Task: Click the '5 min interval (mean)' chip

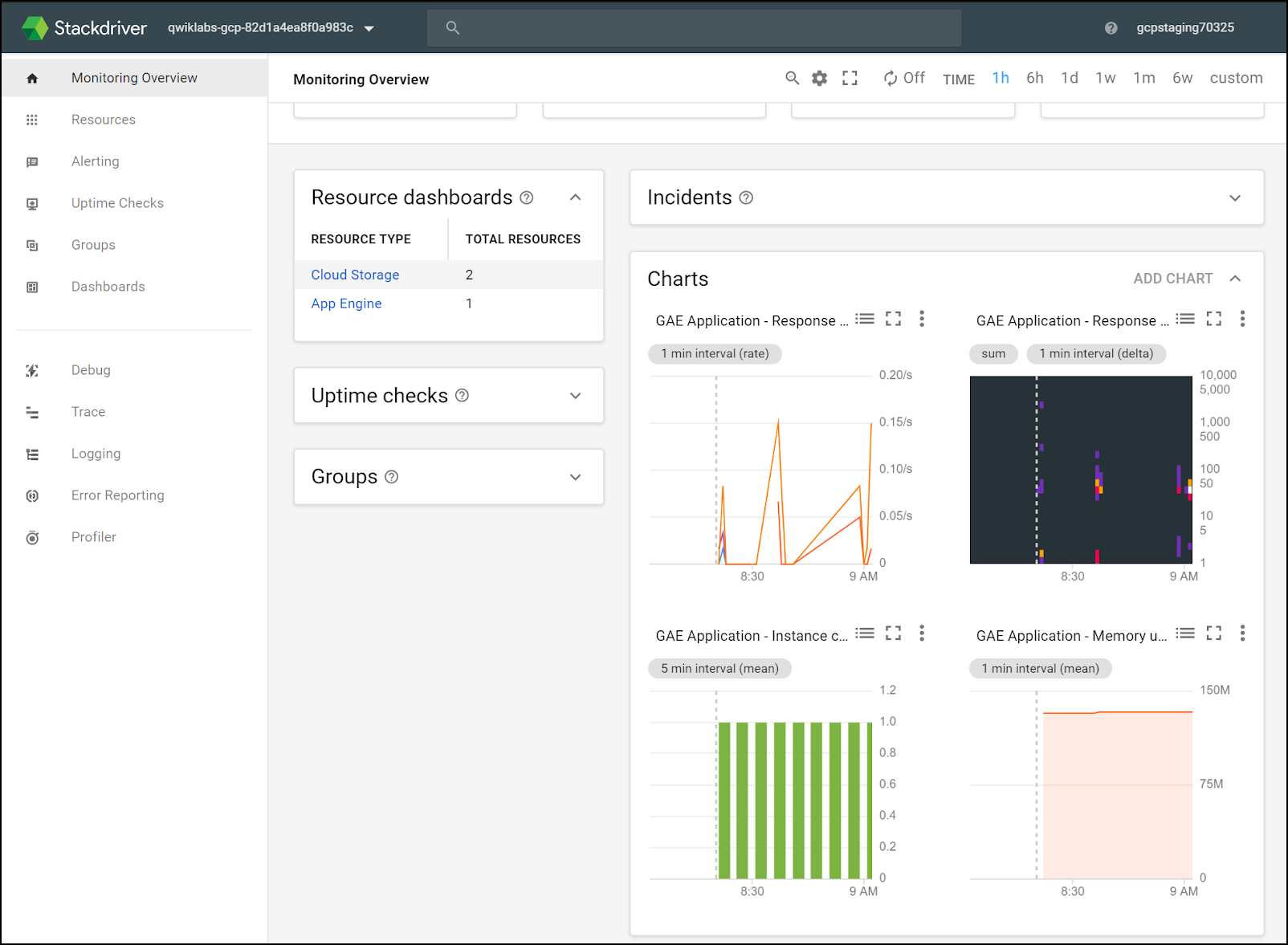Action: pyautogui.click(x=719, y=668)
